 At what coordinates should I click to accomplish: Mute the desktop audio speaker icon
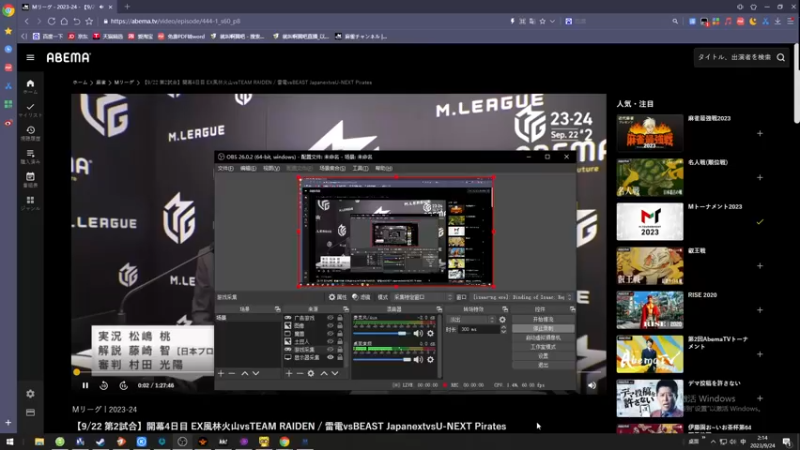(x=418, y=360)
